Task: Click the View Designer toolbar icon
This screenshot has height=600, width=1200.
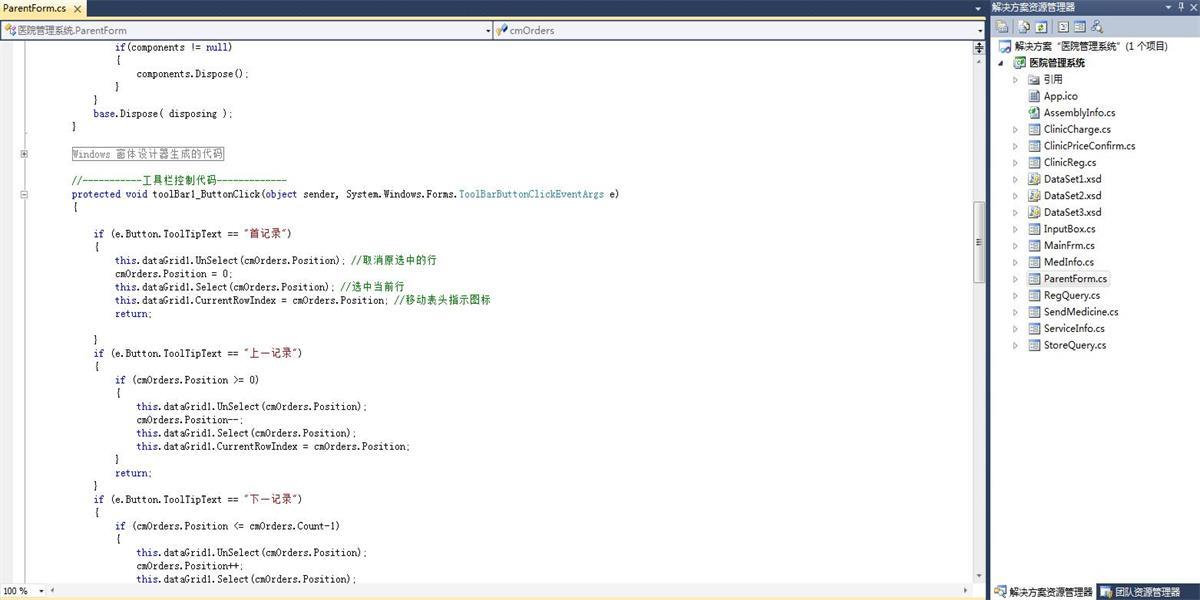Action: pyautogui.click(x=1079, y=27)
